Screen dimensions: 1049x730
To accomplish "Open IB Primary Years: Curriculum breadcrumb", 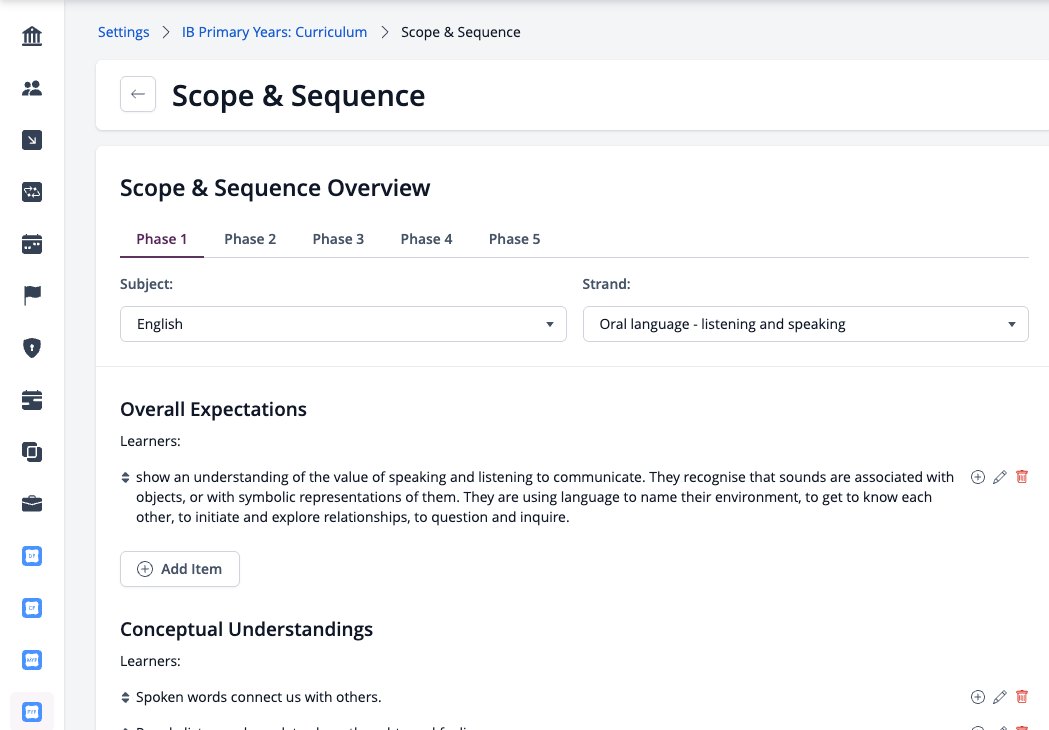I will click(x=274, y=32).
